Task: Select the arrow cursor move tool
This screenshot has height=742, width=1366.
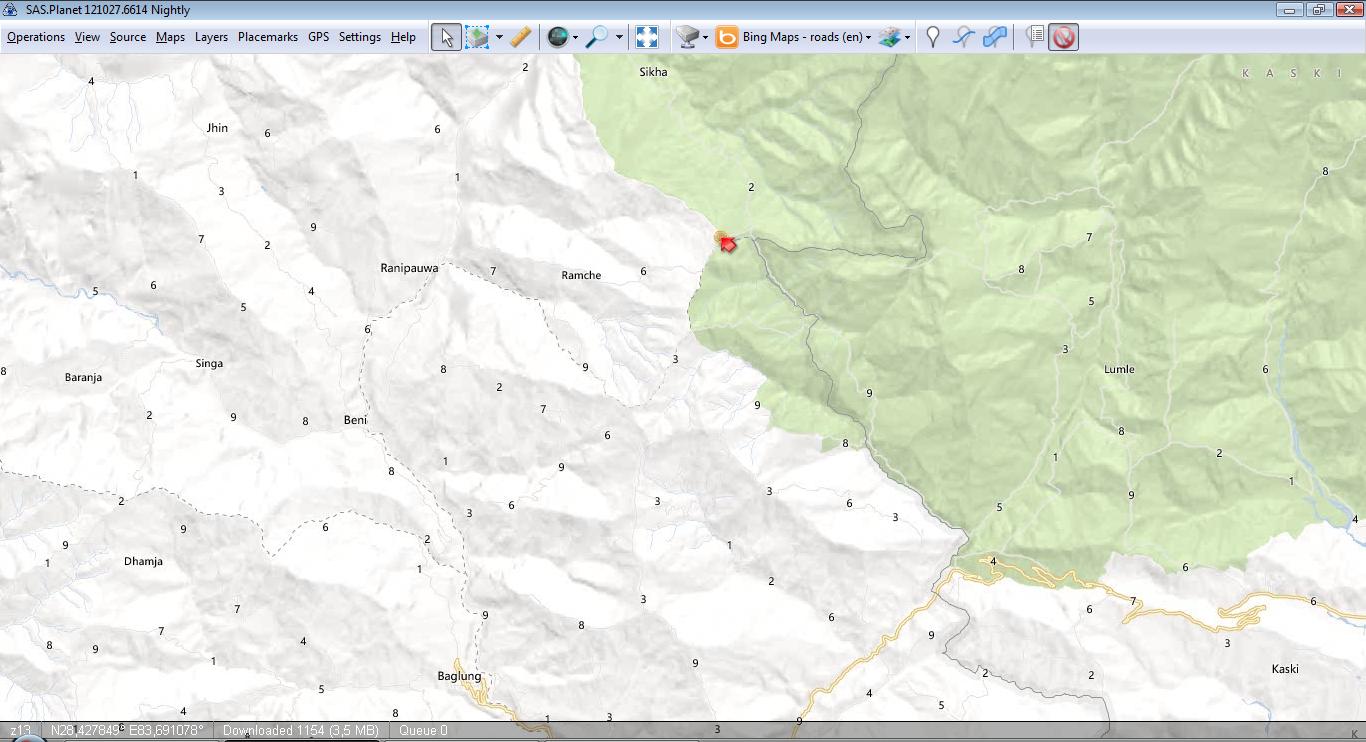Action: 446,37
